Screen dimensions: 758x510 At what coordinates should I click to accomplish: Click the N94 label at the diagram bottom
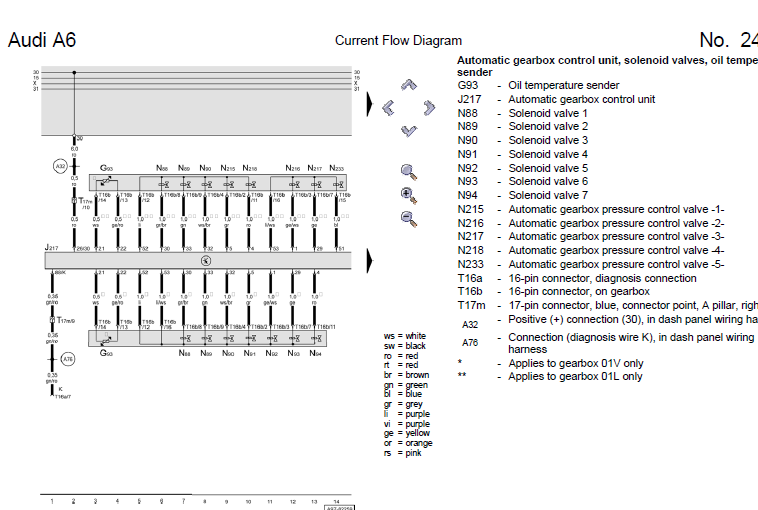pyautogui.click(x=315, y=353)
